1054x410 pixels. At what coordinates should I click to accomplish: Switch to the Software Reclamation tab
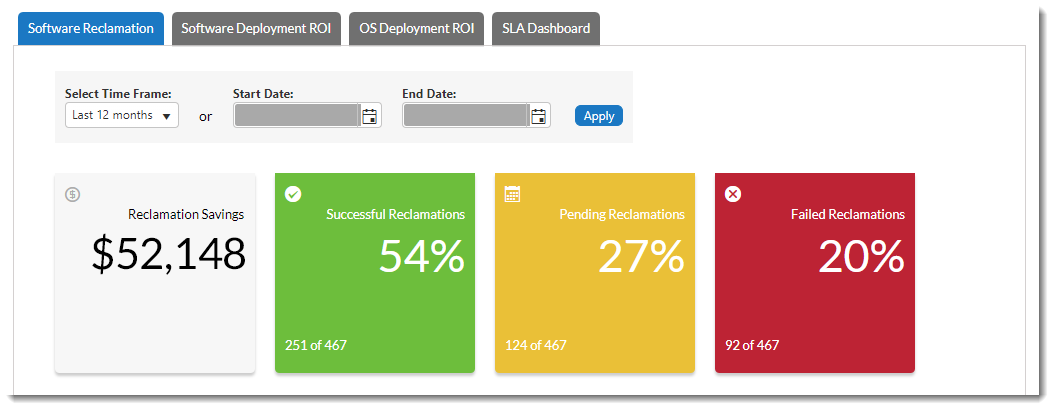91,28
